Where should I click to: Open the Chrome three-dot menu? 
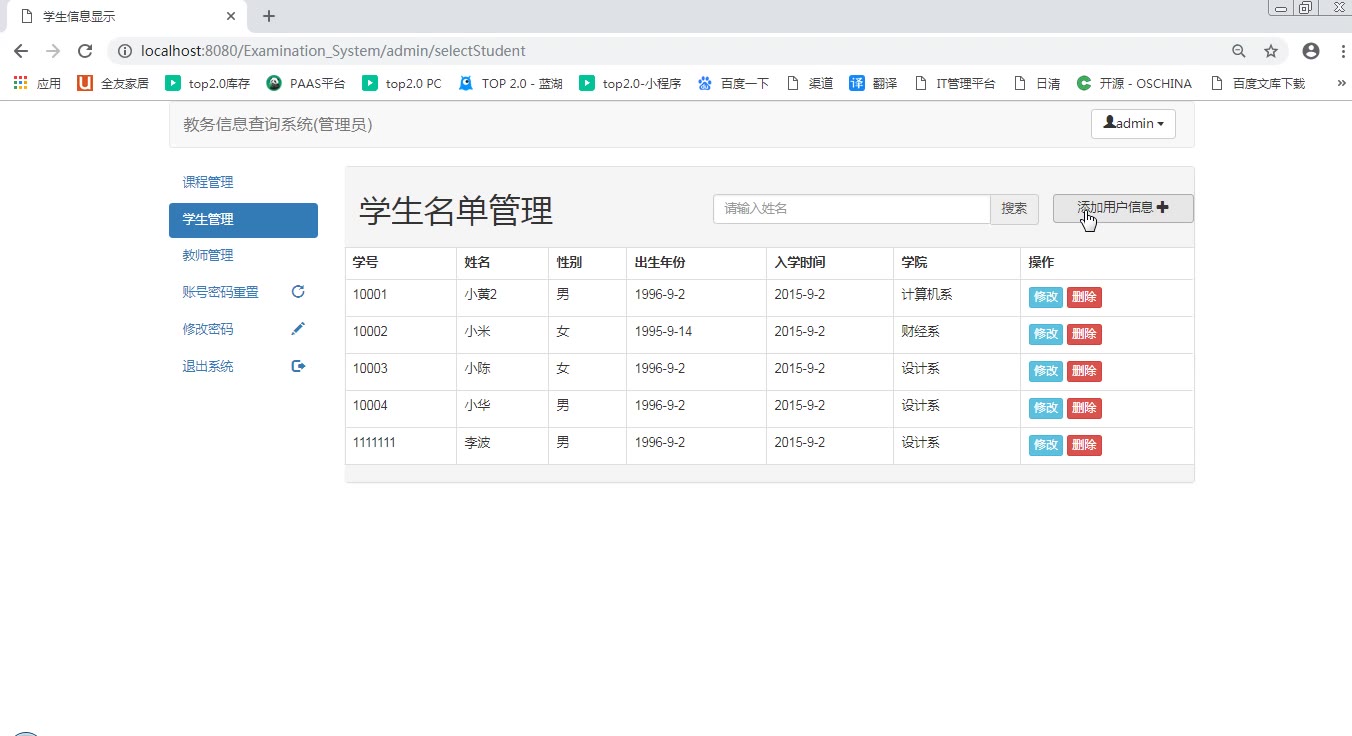pyautogui.click(x=1341, y=51)
